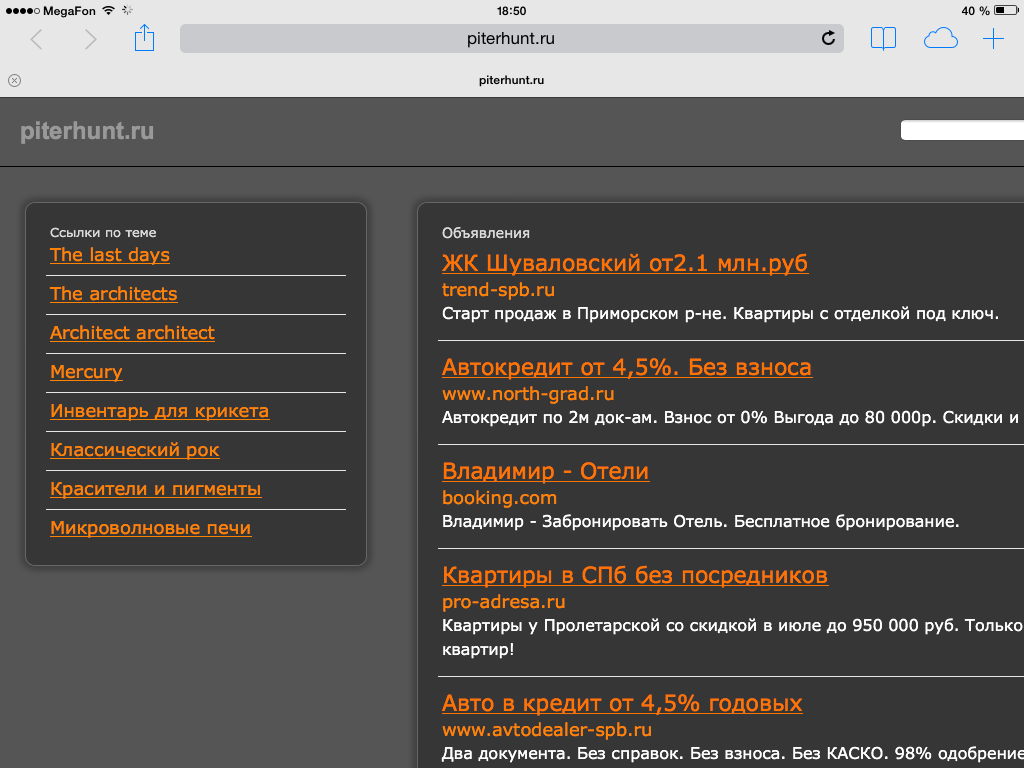Open "Микроволновые печи" link
Screen dimensions: 1024x768
[x=150, y=528]
